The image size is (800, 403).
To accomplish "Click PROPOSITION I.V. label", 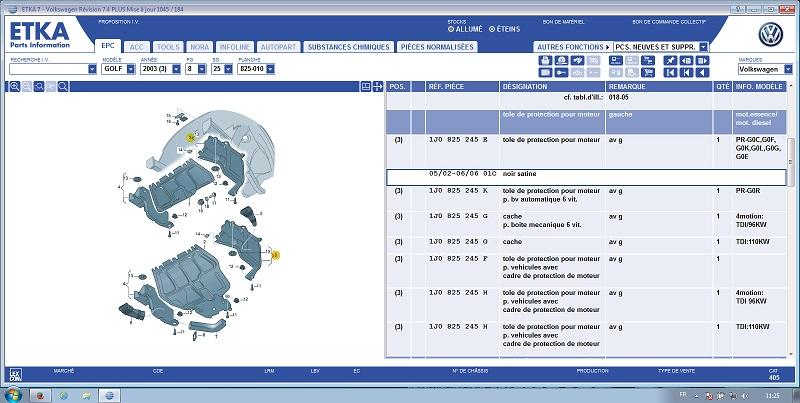I will pyautogui.click(x=118, y=22).
